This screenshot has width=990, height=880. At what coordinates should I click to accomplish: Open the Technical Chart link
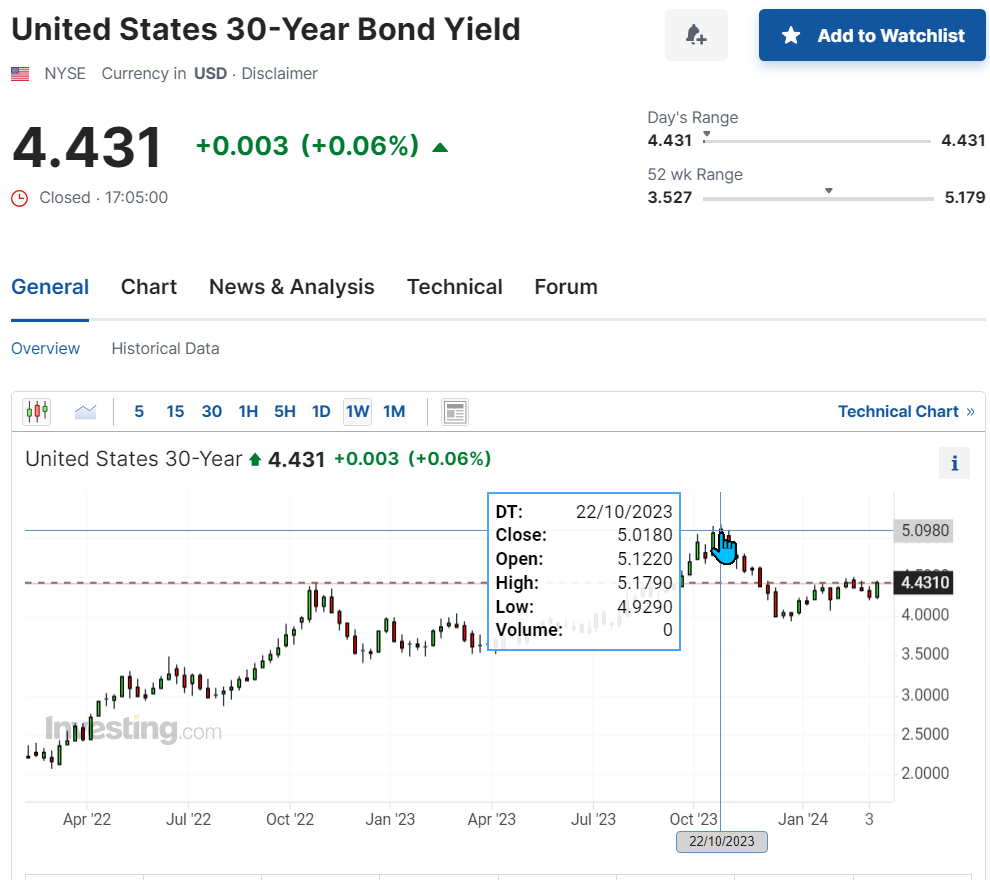coord(905,412)
